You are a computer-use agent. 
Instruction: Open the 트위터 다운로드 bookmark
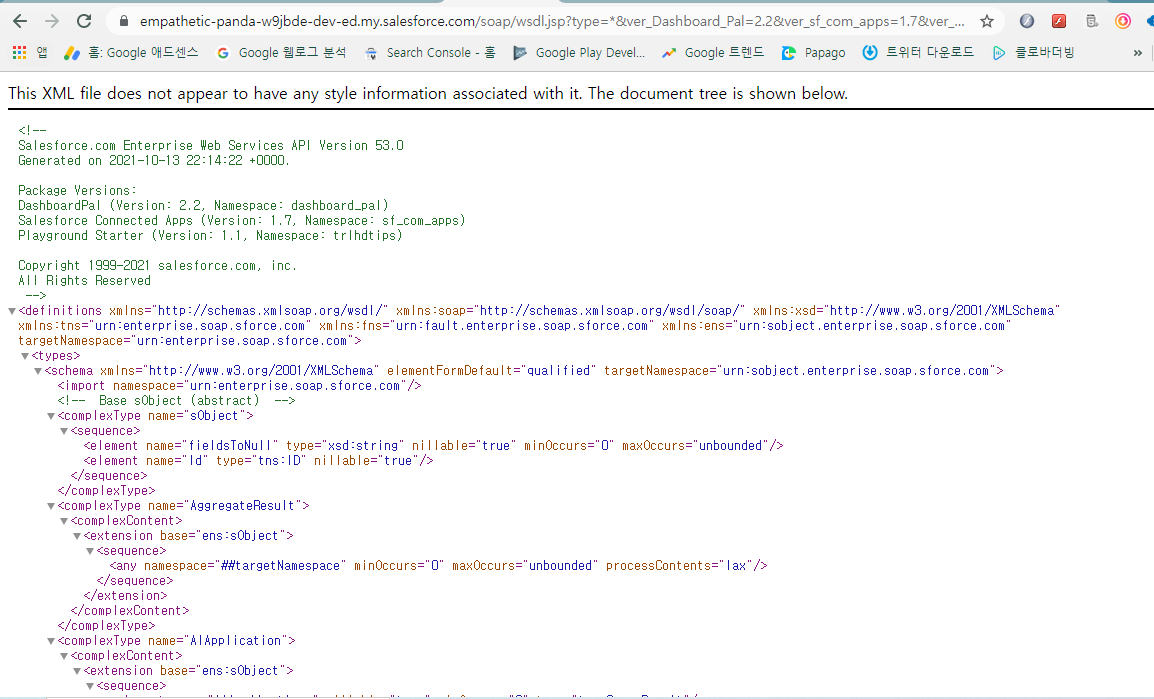[918, 52]
